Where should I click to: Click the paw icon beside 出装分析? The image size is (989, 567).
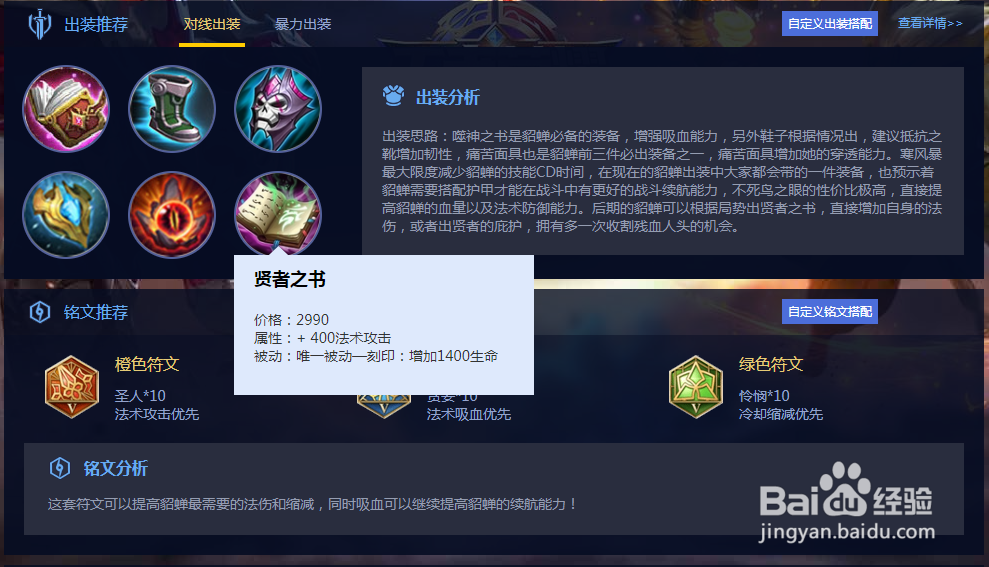point(394,96)
